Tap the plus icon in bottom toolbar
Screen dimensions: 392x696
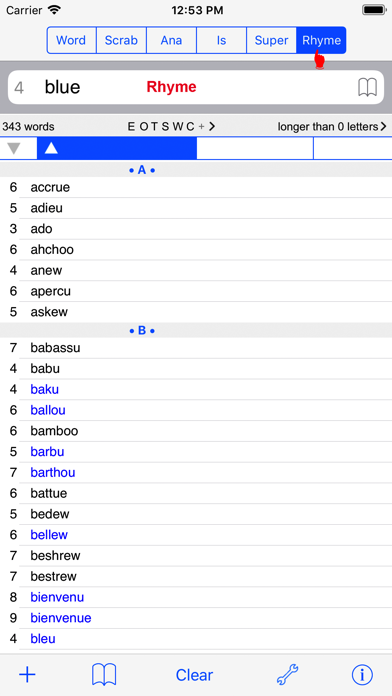pyautogui.click(x=27, y=675)
